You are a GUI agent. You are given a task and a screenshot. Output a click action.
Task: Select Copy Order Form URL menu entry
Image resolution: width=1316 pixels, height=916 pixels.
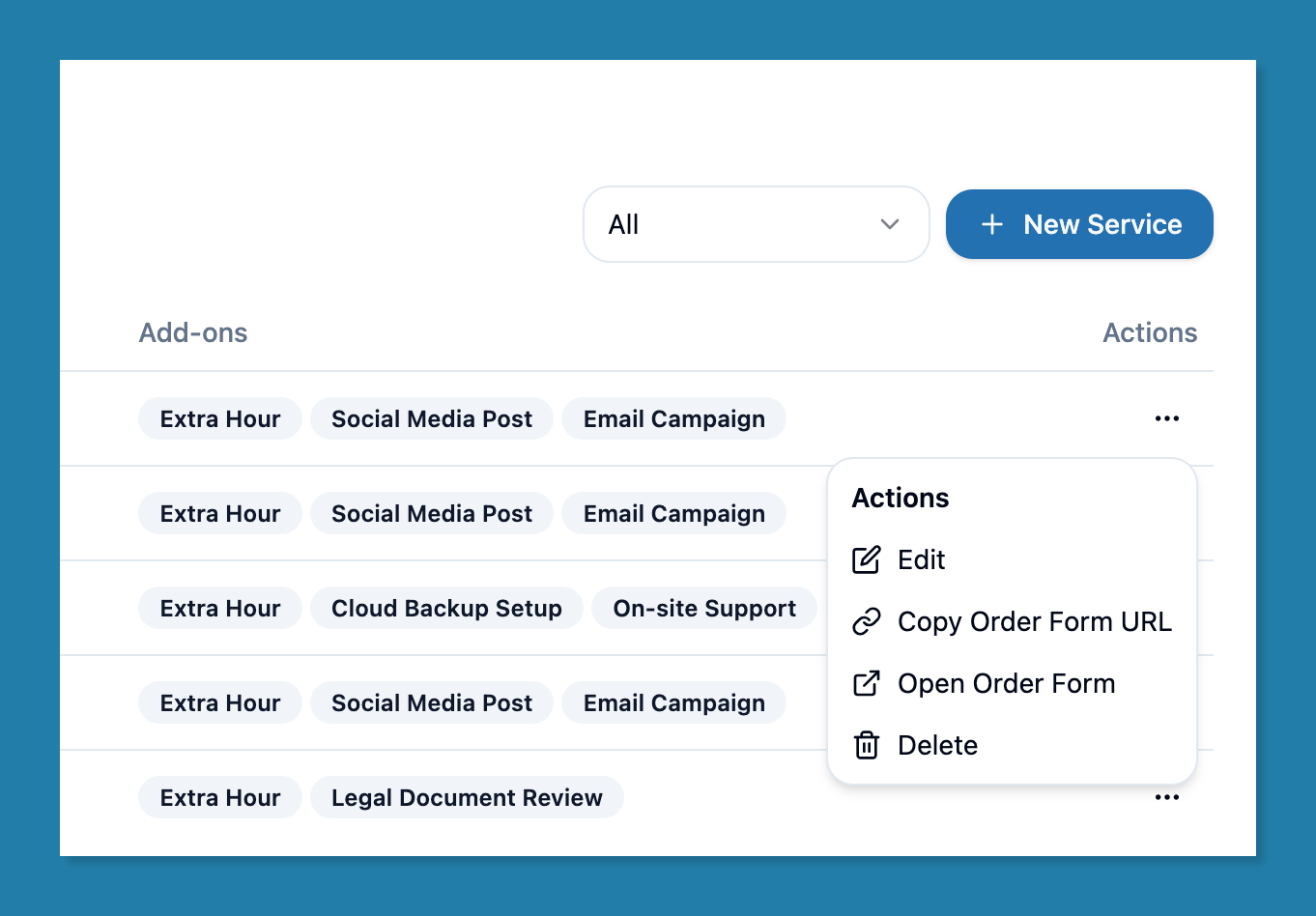coord(1012,621)
